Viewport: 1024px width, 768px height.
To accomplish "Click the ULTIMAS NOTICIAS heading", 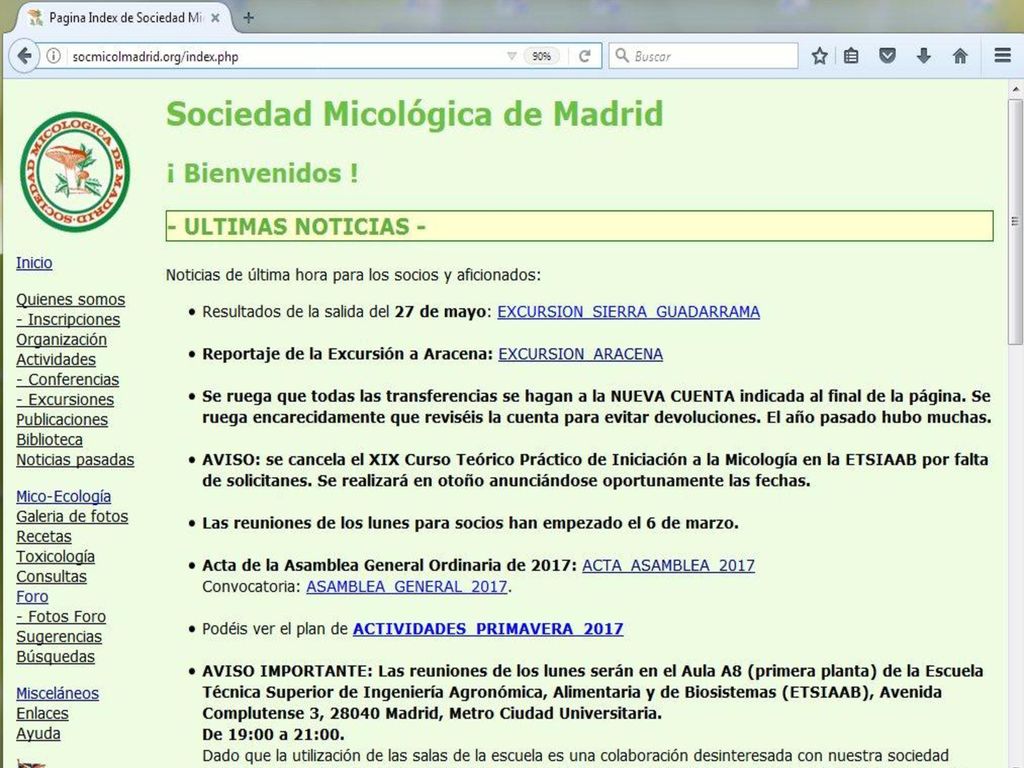I will pos(296,227).
